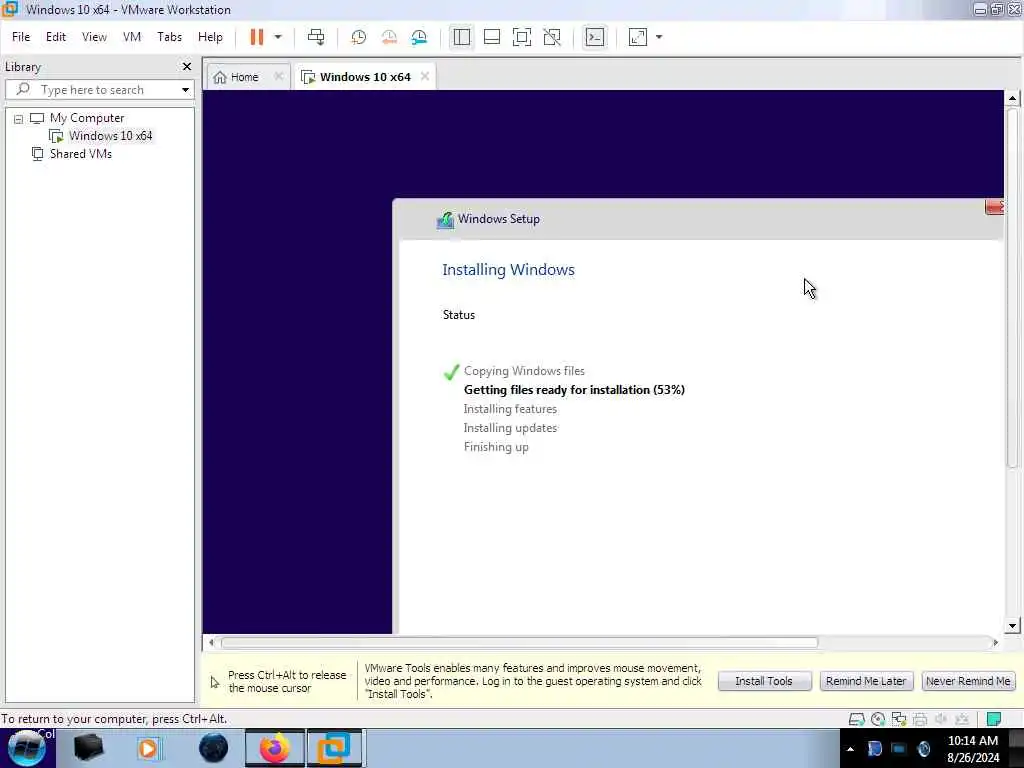
Task: Click the Getting files ready for installation status
Action: (574, 390)
